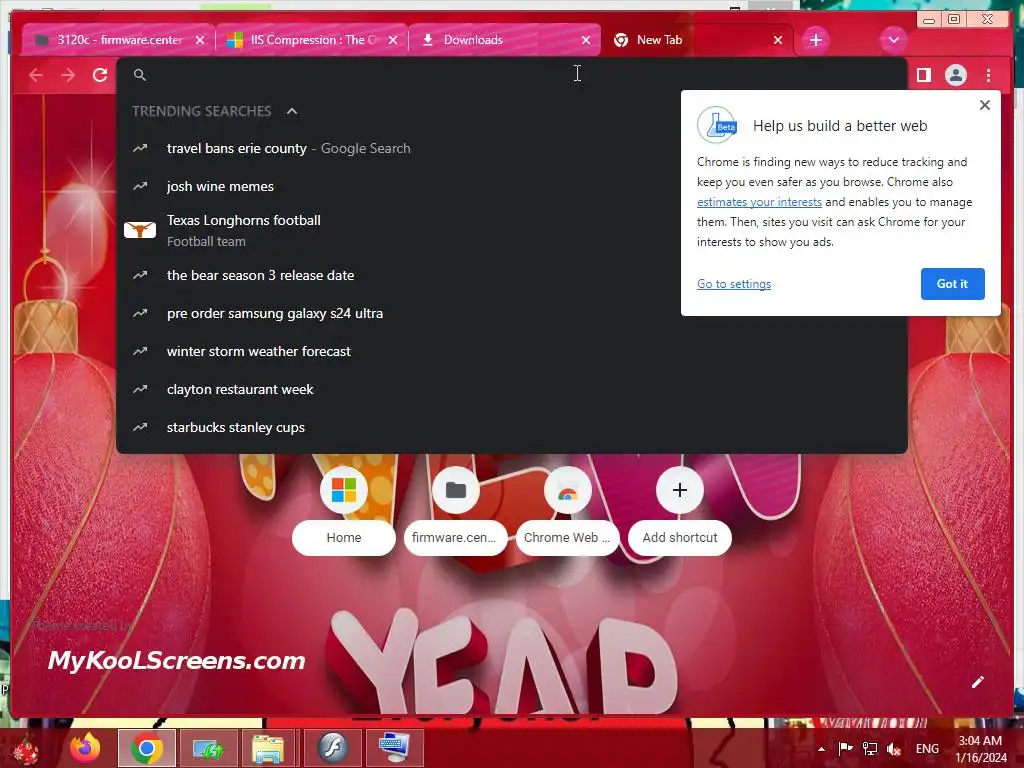The width and height of the screenshot is (1024, 768).
Task: Click the Beta flask icon in the popup
Action: [717, 125]
